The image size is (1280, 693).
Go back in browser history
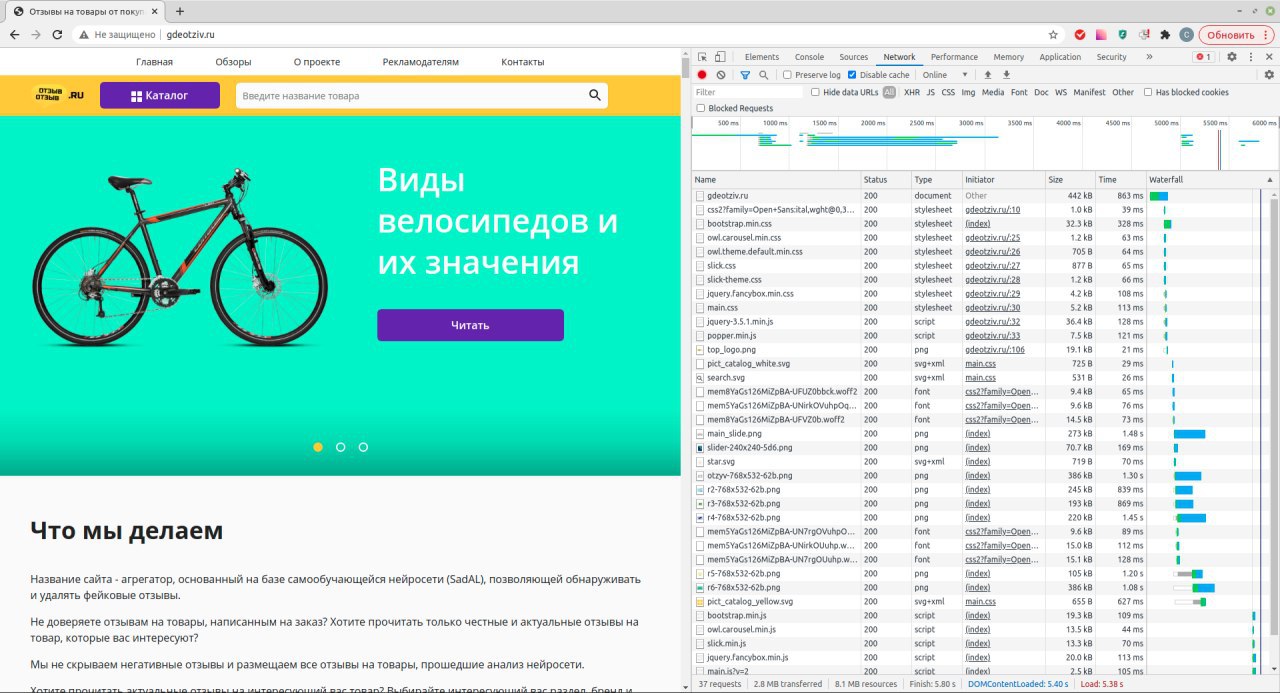pos(14,34)
